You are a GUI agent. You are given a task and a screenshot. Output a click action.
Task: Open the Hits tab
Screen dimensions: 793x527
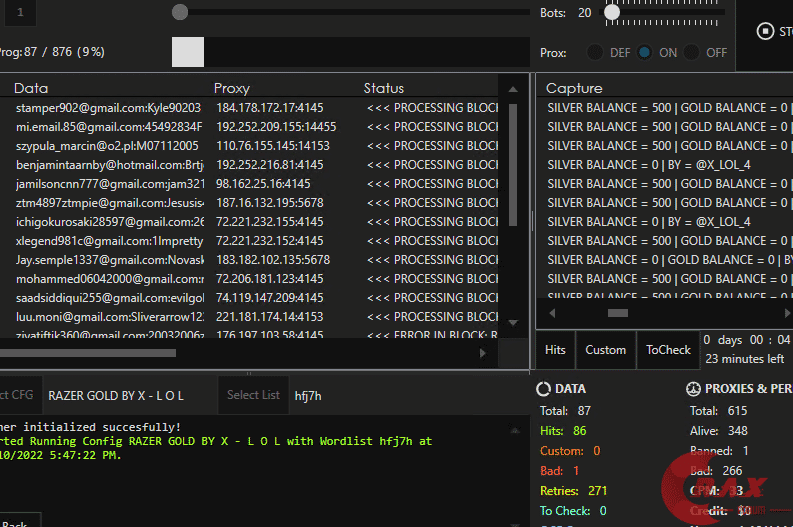[x=555, y=350]
